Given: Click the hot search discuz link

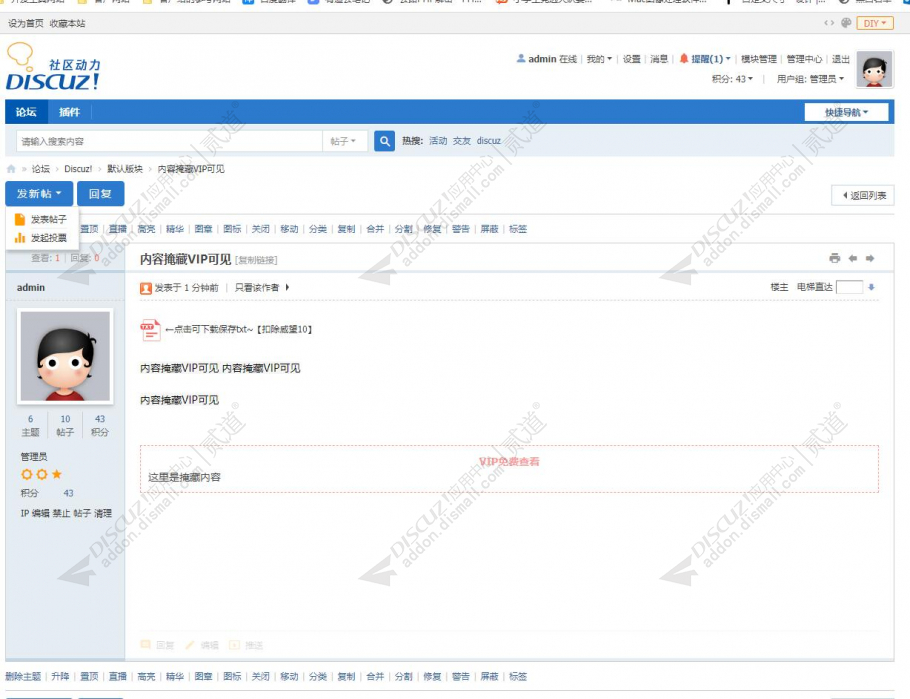Looking at the screenshot, I should 489,141.
